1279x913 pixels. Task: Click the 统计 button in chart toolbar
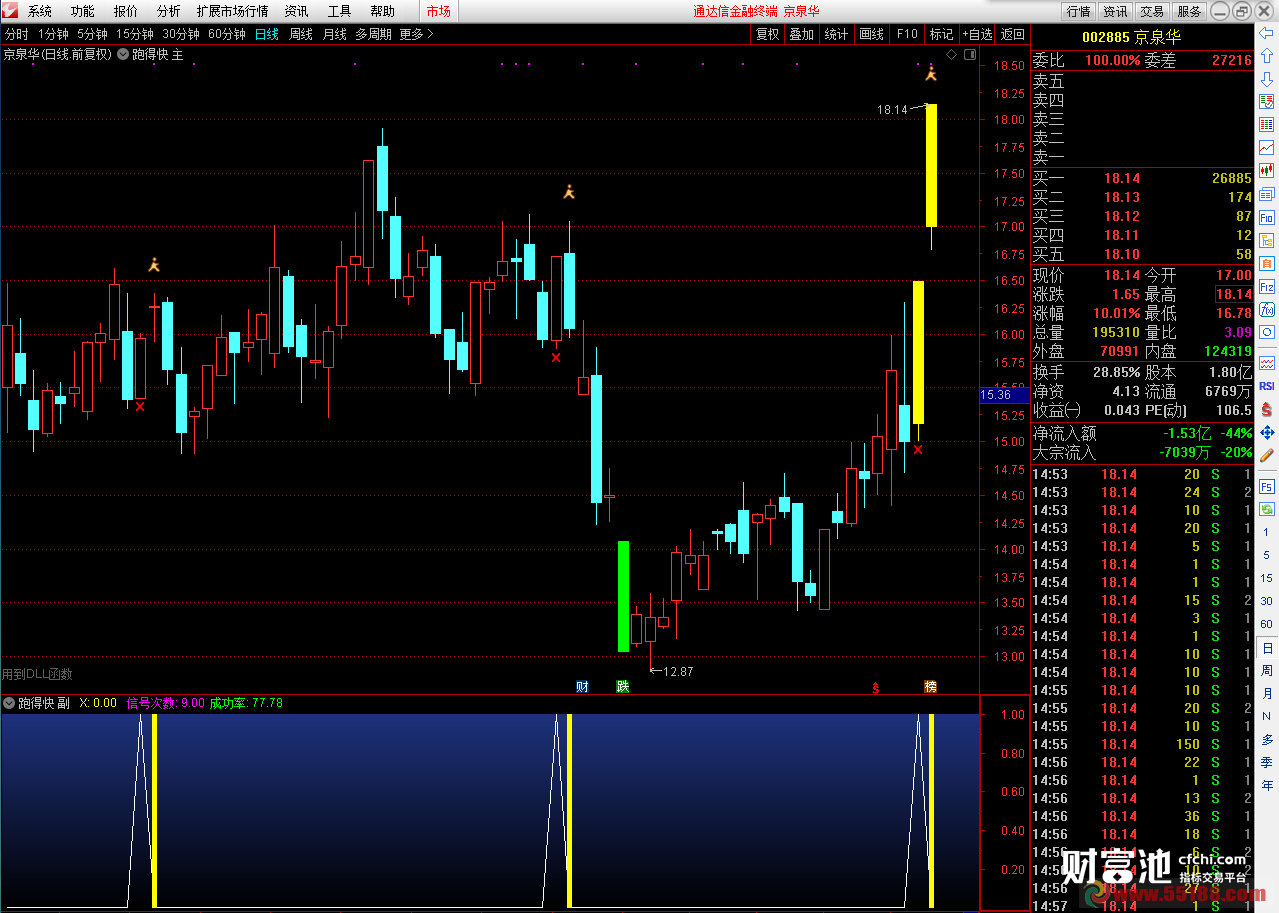pos(836,34)
